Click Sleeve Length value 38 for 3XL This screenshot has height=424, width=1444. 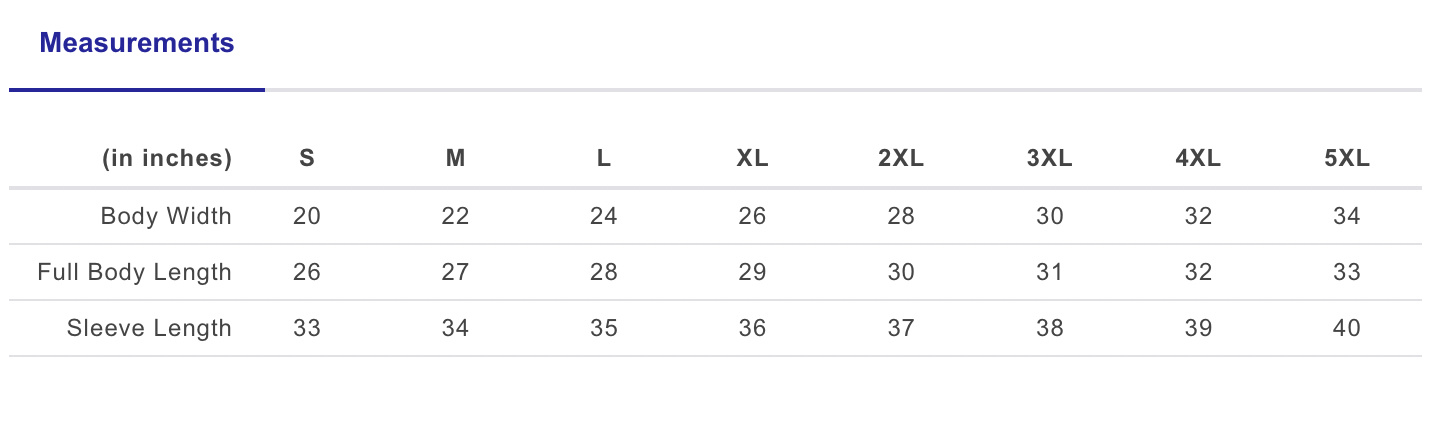pos(1049,328)
